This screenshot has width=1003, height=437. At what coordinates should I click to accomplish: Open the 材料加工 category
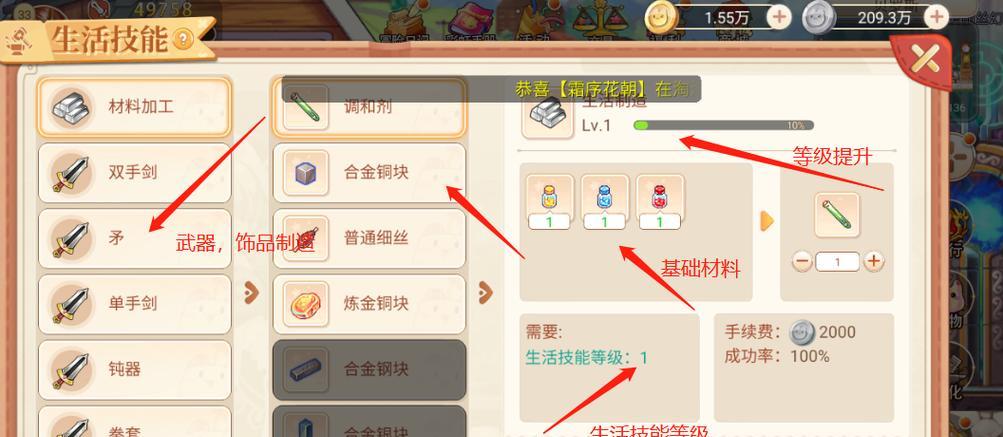click(134, 107)
